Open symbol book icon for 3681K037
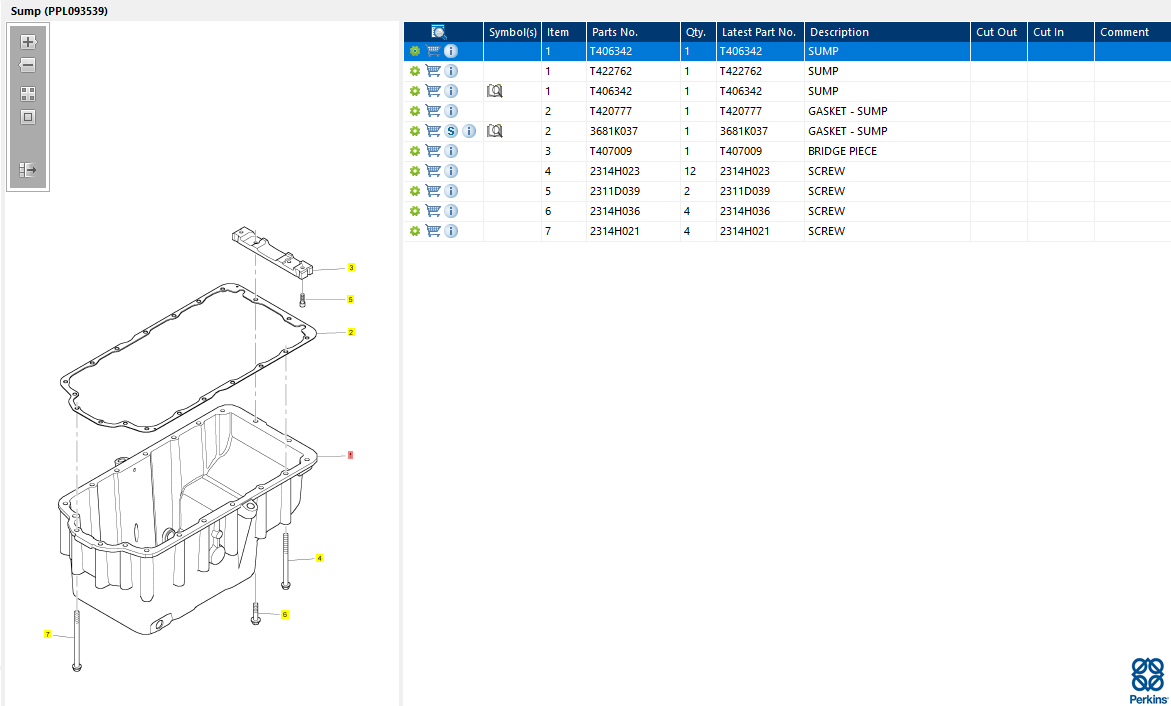Viewport: 1171px width, 706px height. click(x=494, y=131)
